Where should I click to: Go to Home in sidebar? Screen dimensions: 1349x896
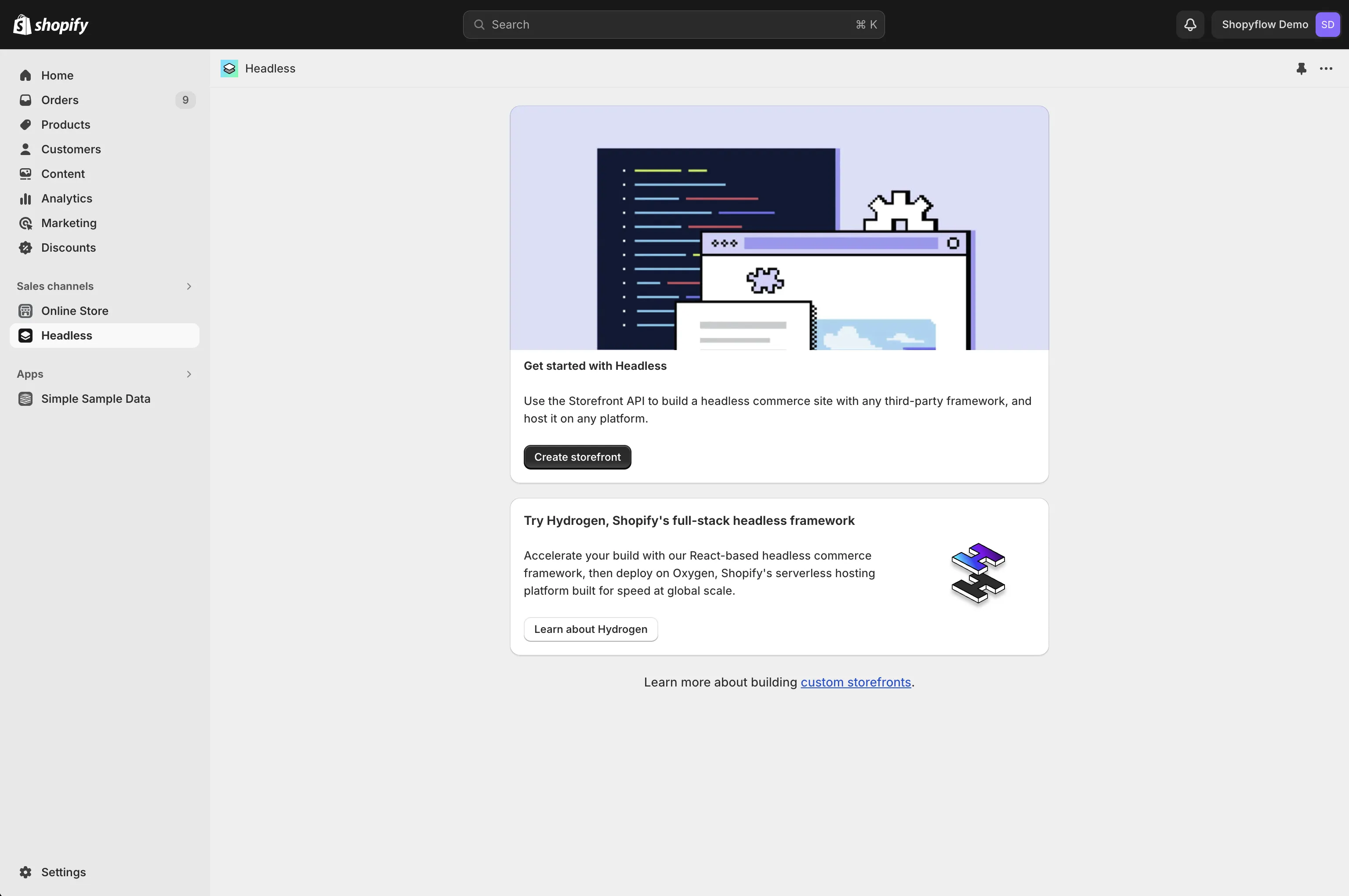(x=105, y=76)
